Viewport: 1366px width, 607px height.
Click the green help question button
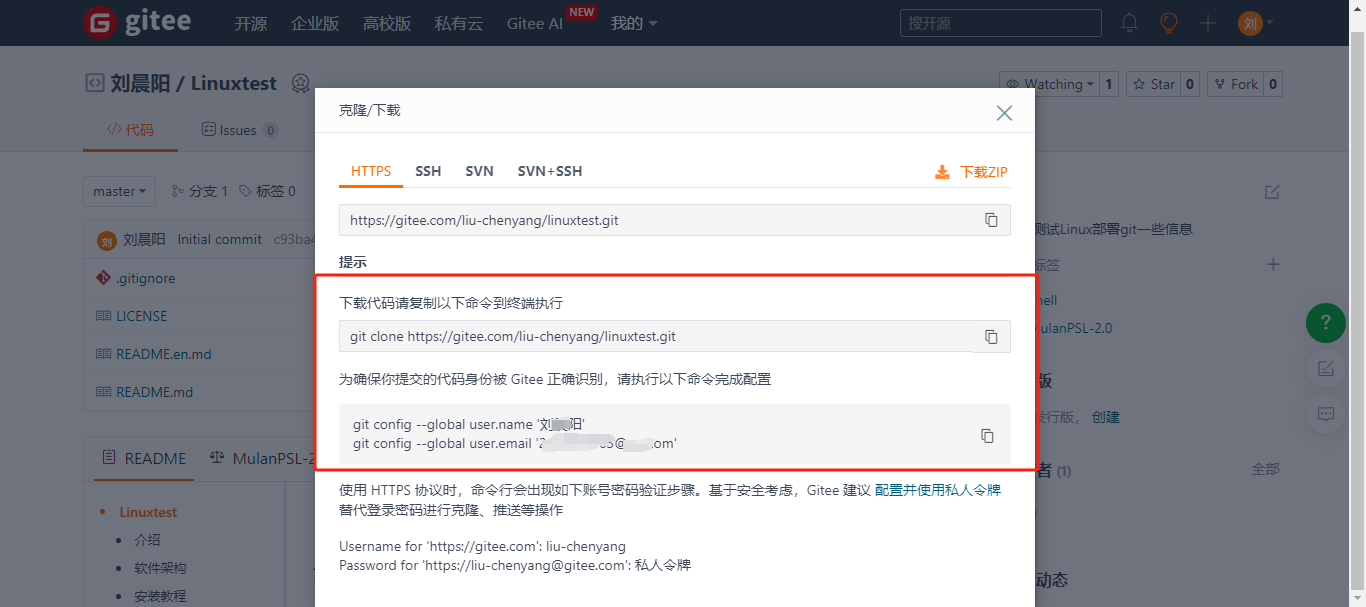point(1326,322)
